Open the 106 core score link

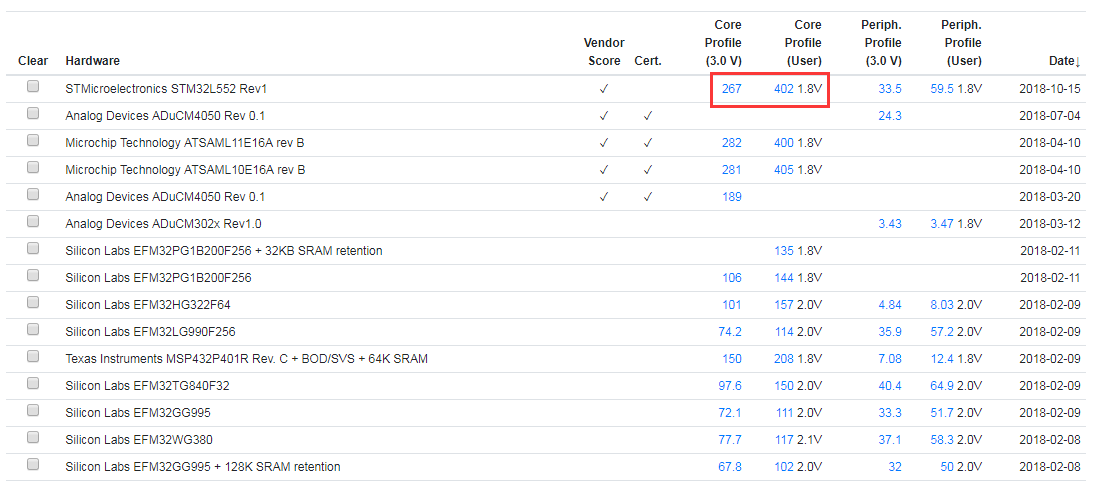tap(732, 278)
